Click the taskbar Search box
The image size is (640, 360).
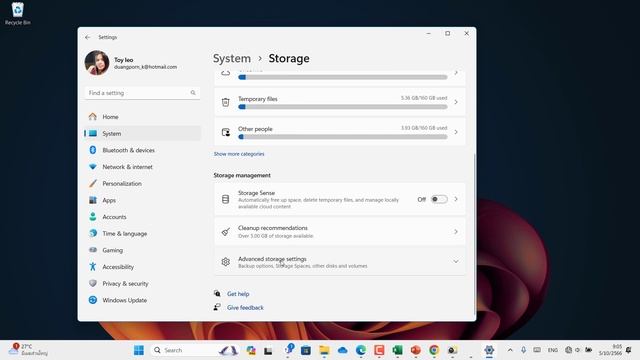click(x=194, y=350)
